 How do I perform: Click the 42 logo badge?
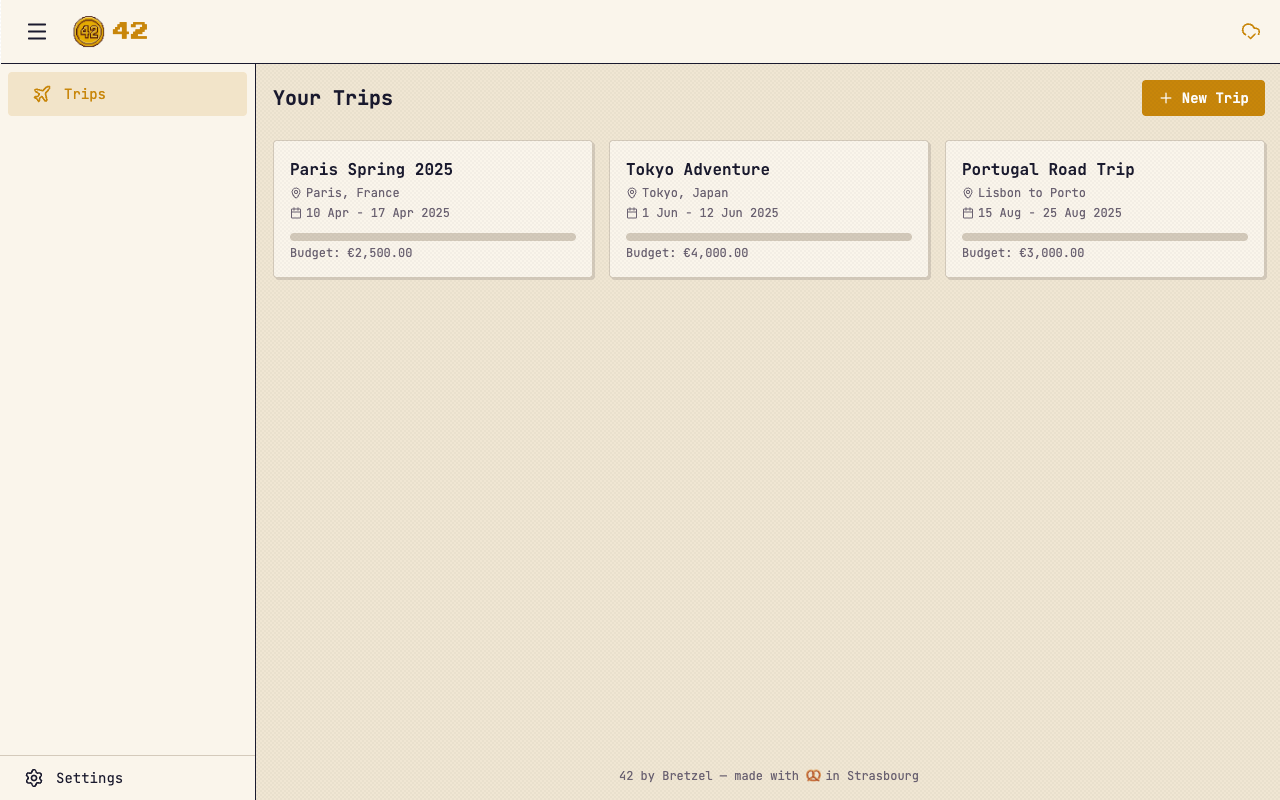click(x=88, y=31)
